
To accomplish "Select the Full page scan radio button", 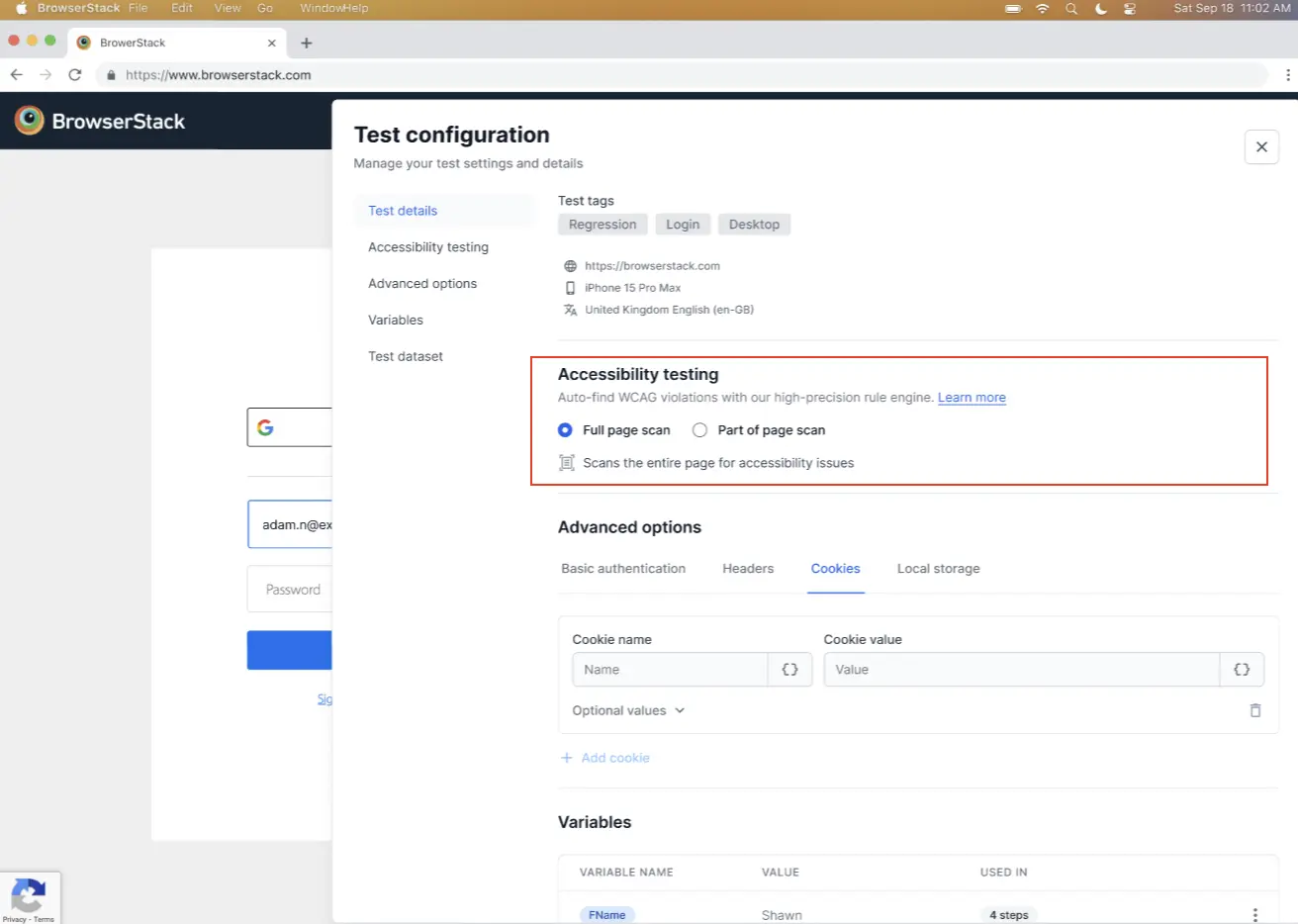I will point(565,430).
